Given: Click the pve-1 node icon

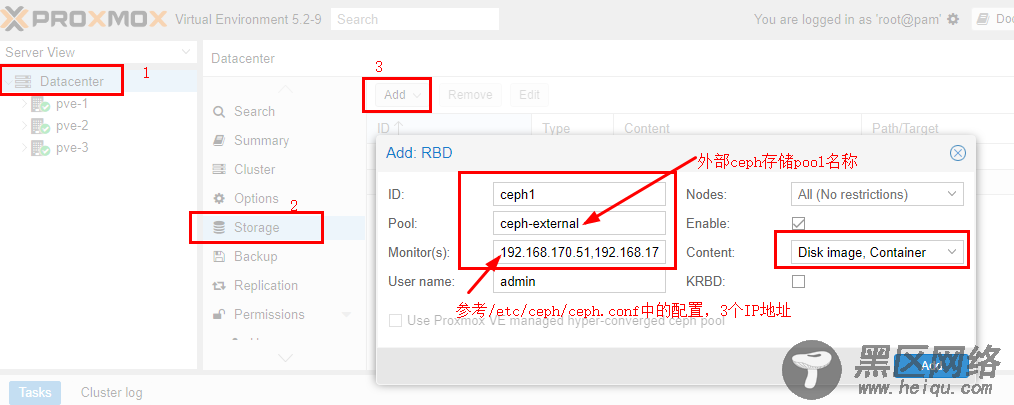Looking at the screenshot, I should pos(40,105).
